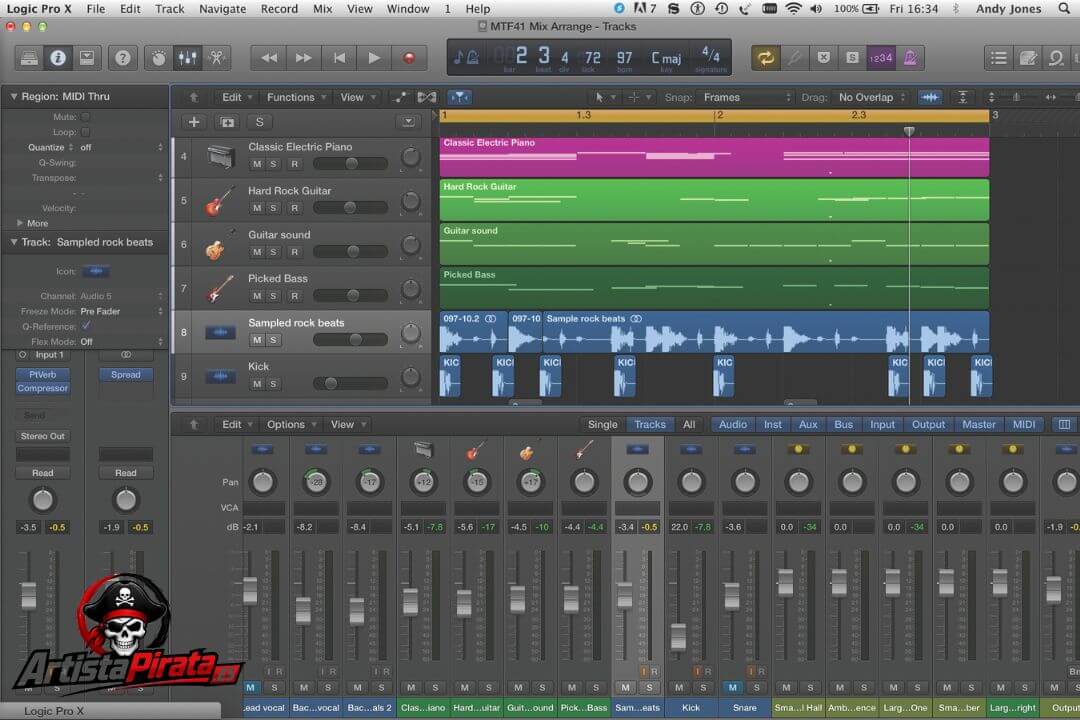
Task: Click the Picked Bass track icon
Action: pyautogui.click(x=219, y=289)
